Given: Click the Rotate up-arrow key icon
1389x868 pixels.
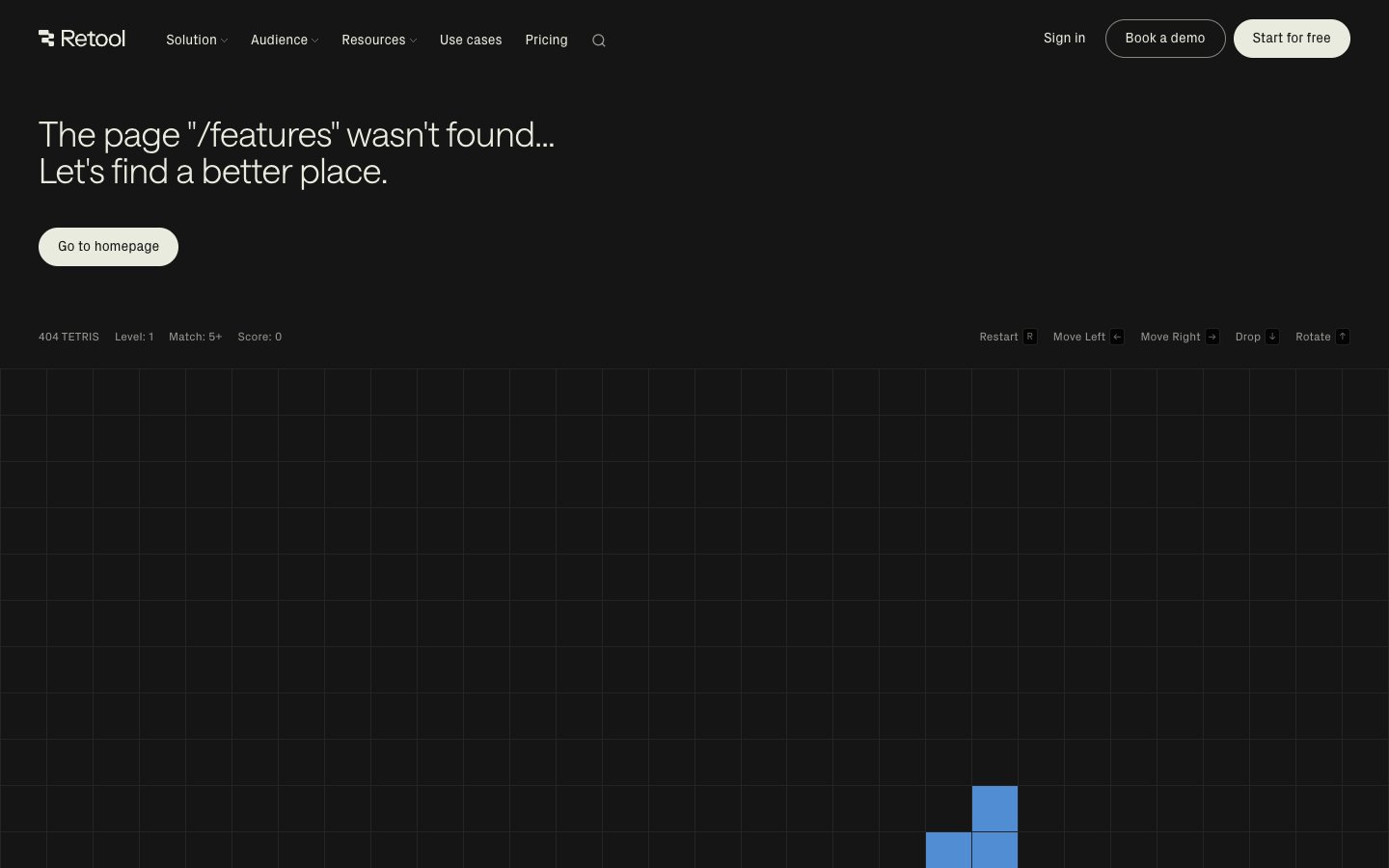Looking at the screenshot, I should pyautogui.click(x=1343, y=337).
